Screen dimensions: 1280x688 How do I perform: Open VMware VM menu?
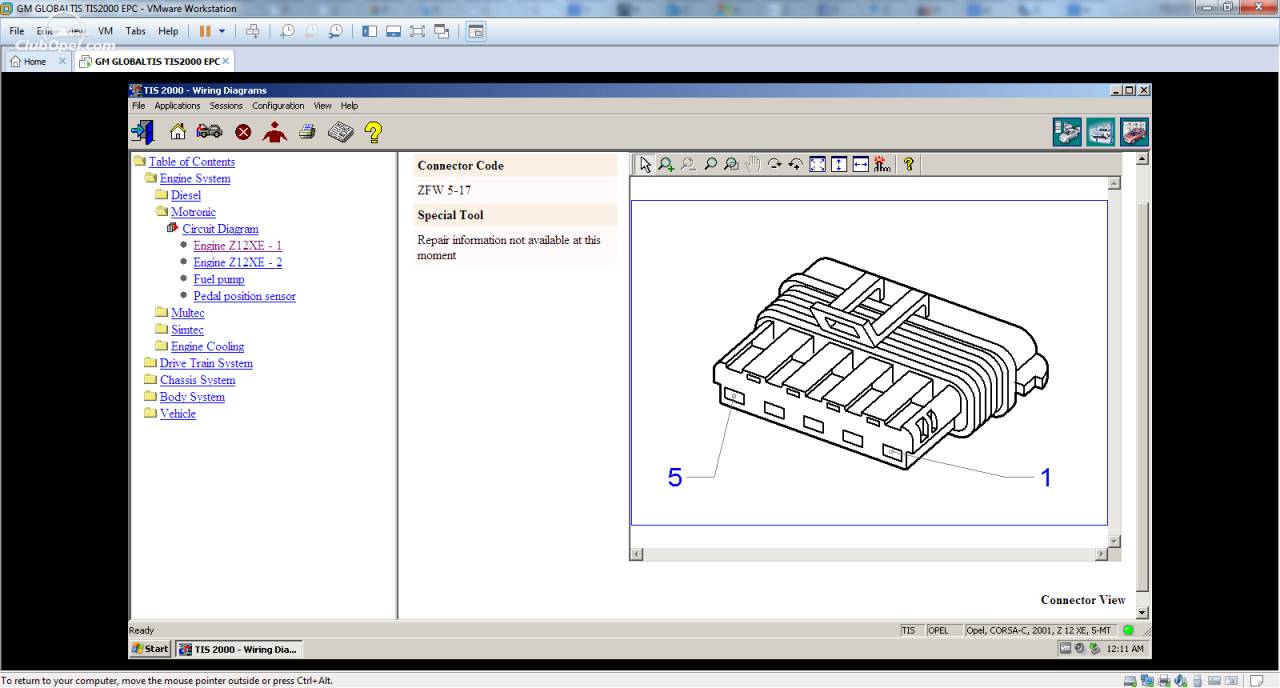click(105, 31)
